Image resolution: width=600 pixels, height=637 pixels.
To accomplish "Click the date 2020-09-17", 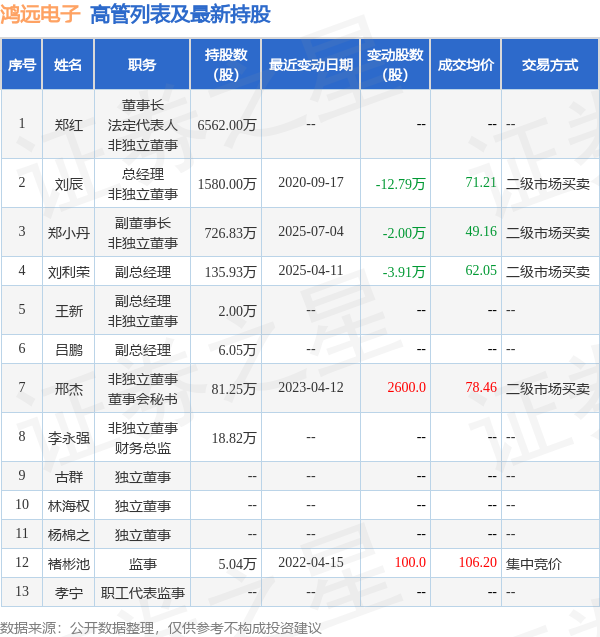I will click(x=311, y=182).
